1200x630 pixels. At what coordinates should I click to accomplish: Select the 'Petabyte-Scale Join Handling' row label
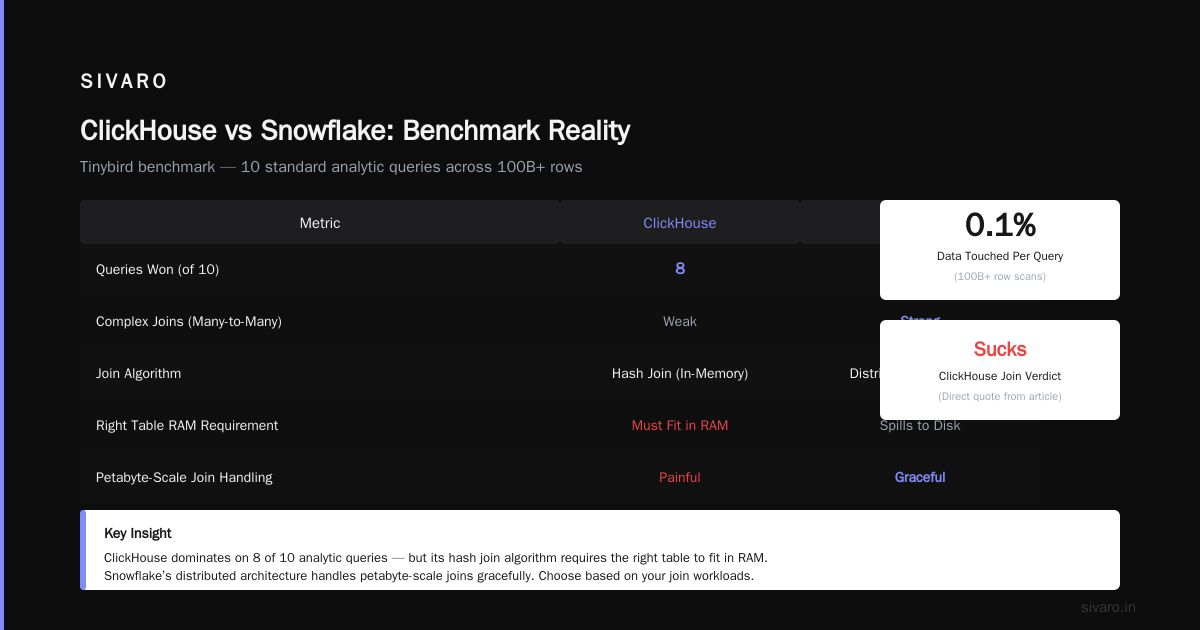click(184, 477)
